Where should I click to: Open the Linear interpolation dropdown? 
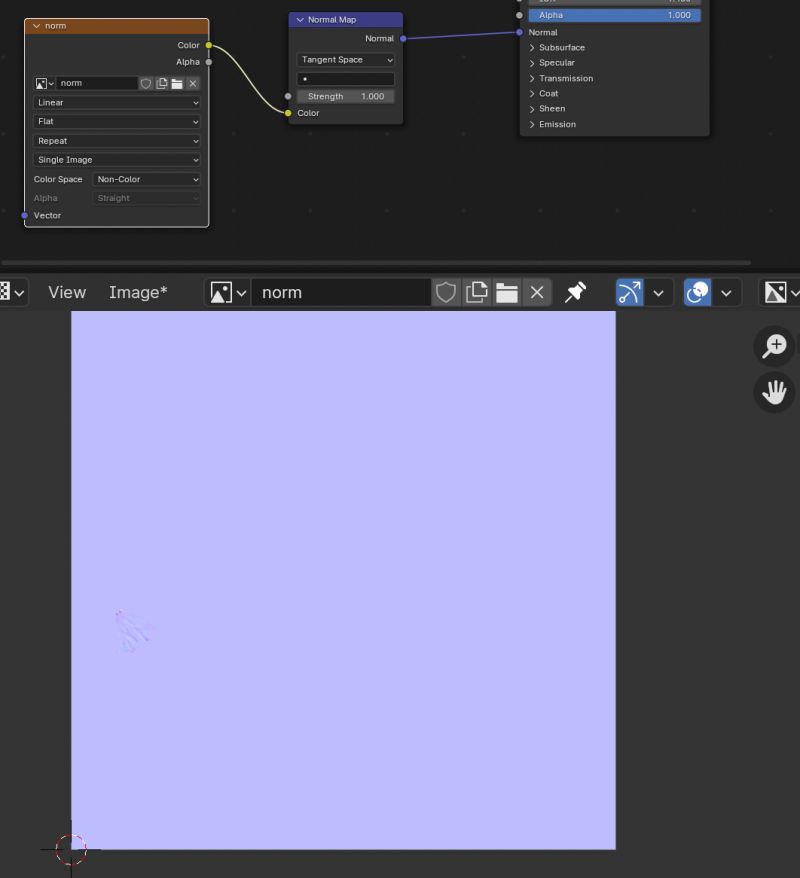coord(116,102)
